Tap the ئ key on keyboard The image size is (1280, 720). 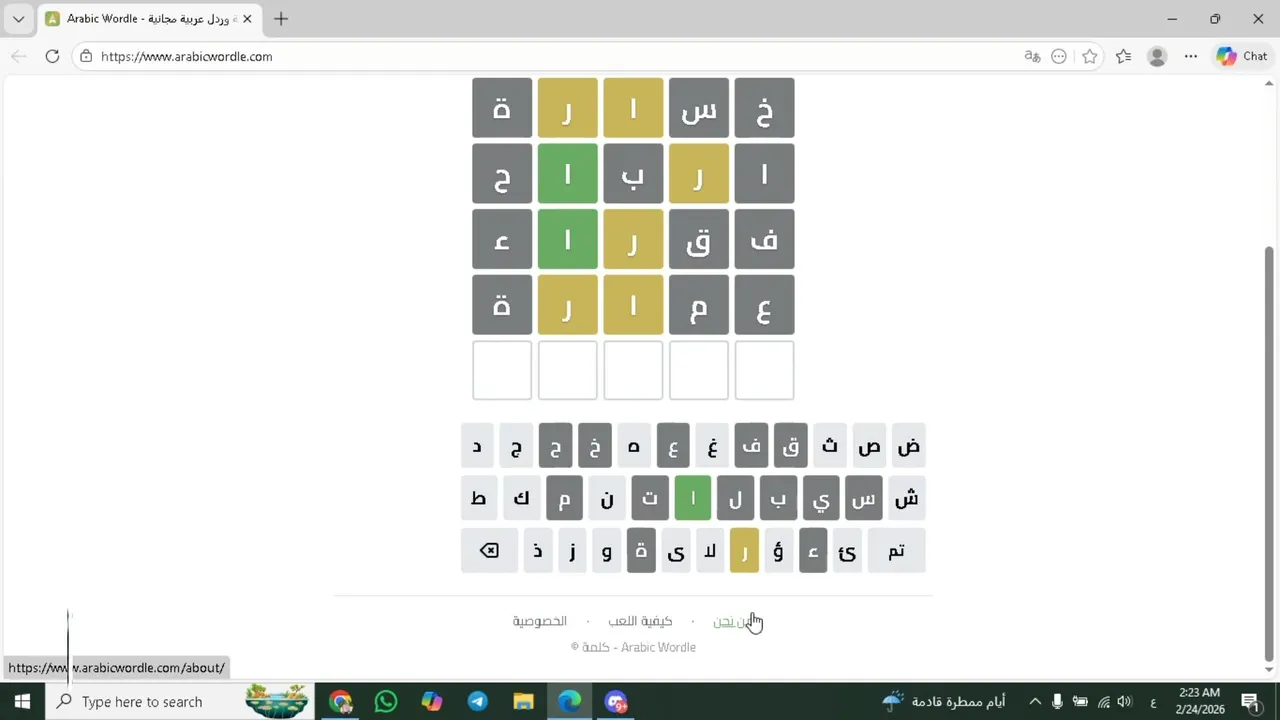click(847, 551)
